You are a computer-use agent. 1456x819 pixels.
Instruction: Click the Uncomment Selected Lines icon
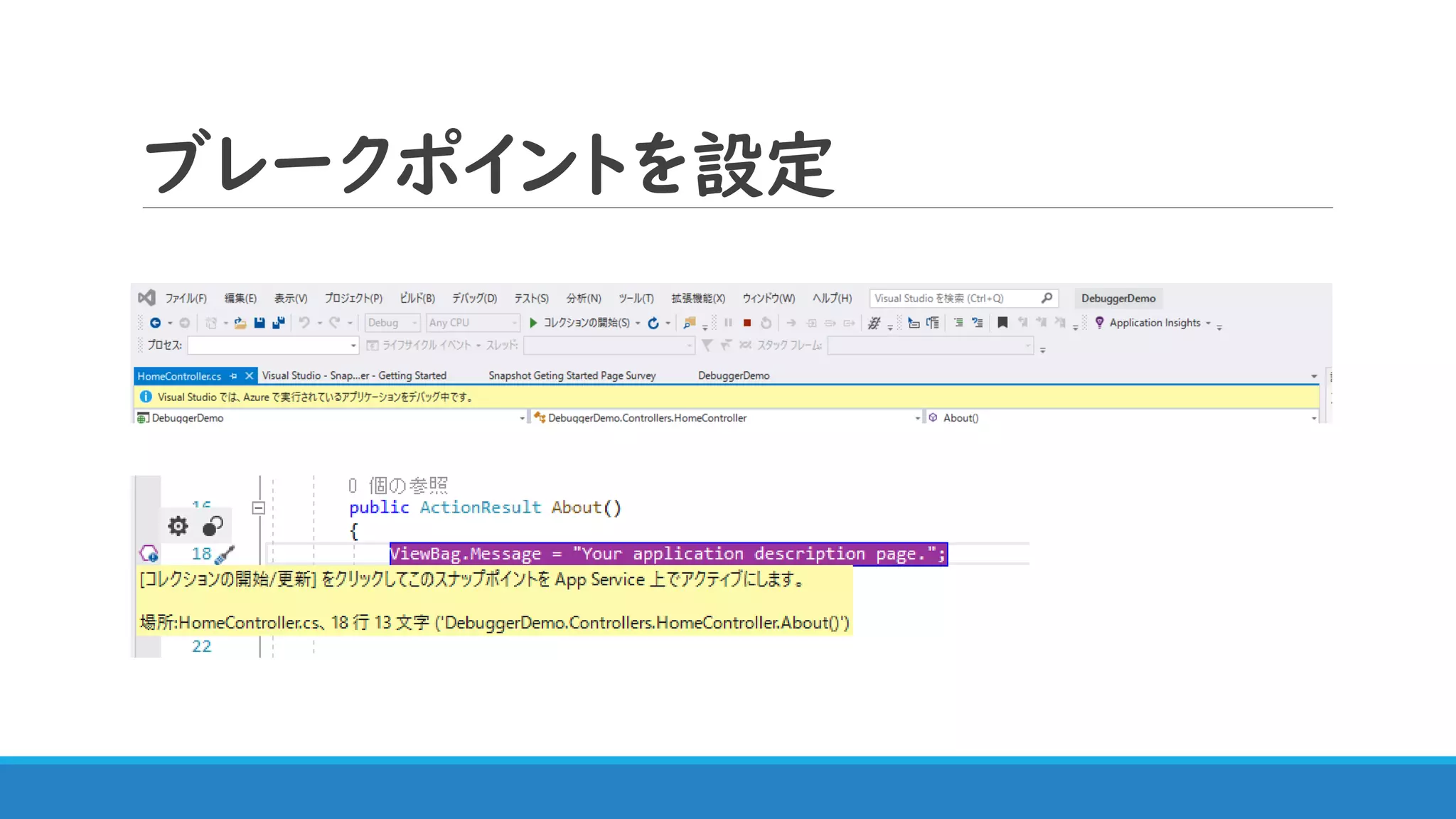tap(978, 323)
